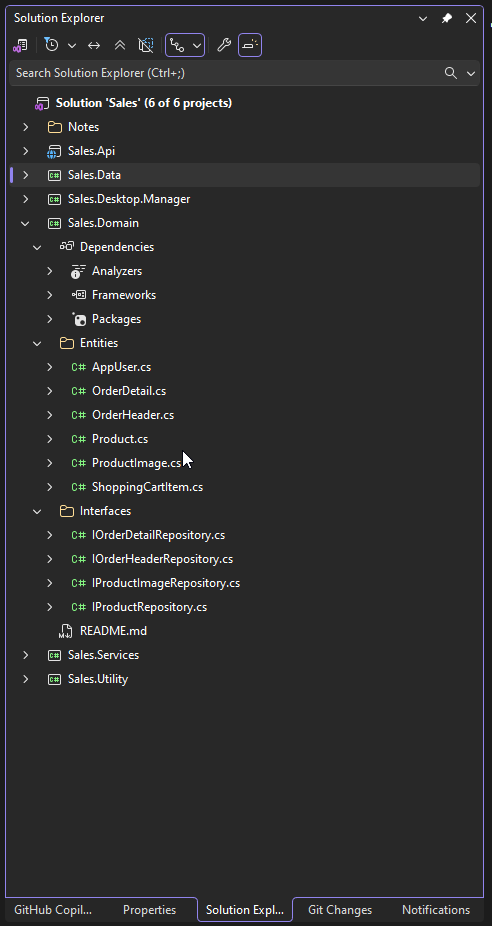Open the Window Position dropdown arrow

[423, 18]
